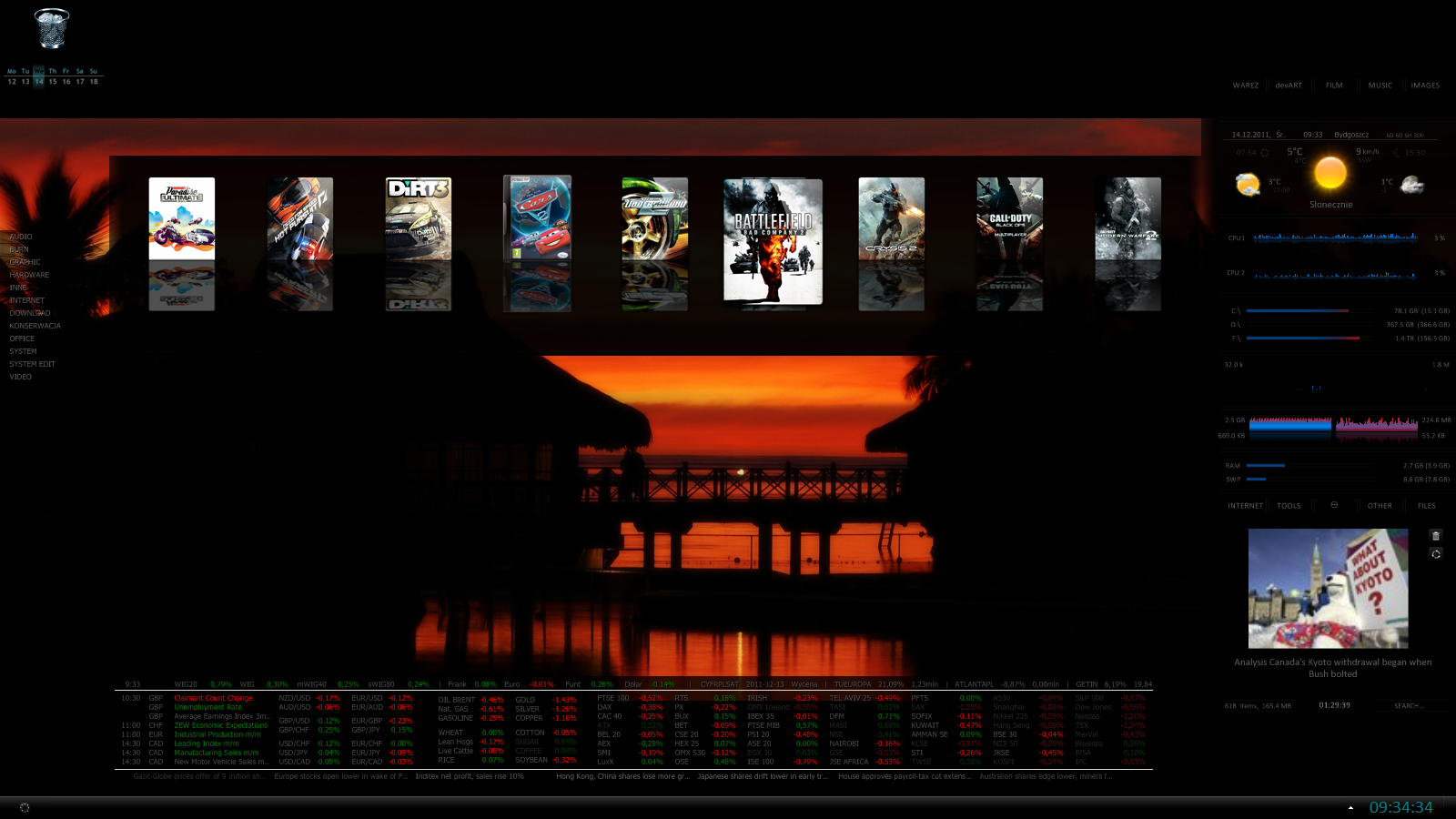Launch Call of Duty Modern Warfare cover
The height and width of the screenshot is (819, 1456).
[x=1128, y=218]
